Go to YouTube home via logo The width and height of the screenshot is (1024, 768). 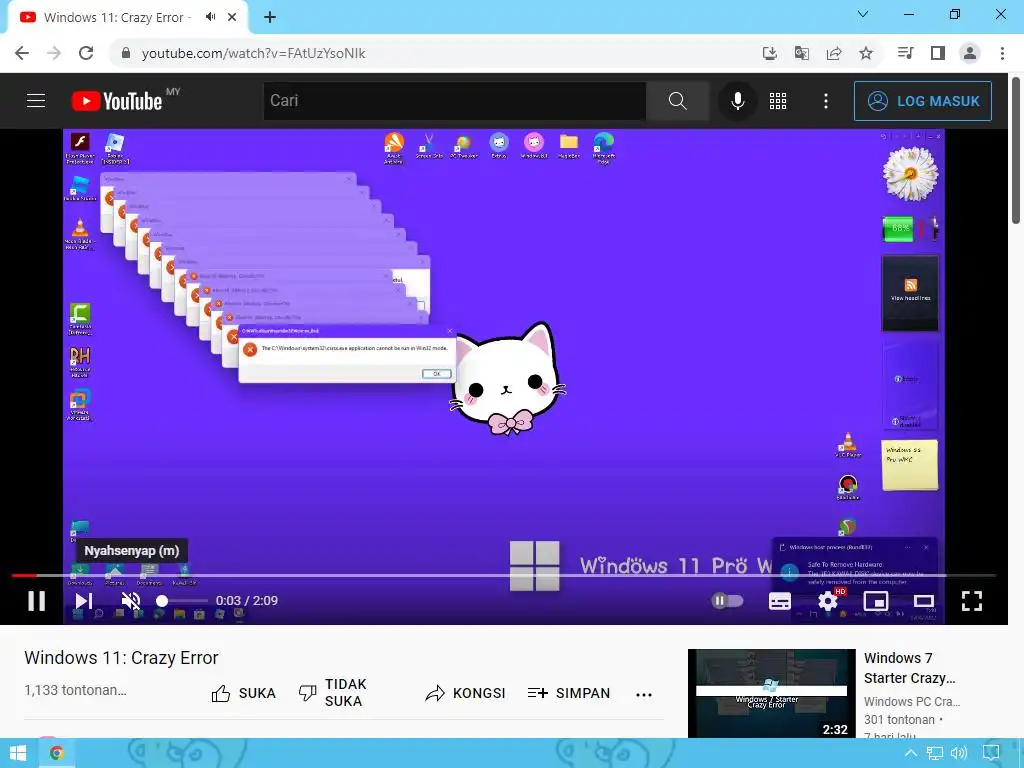click(x=117, y=101)
